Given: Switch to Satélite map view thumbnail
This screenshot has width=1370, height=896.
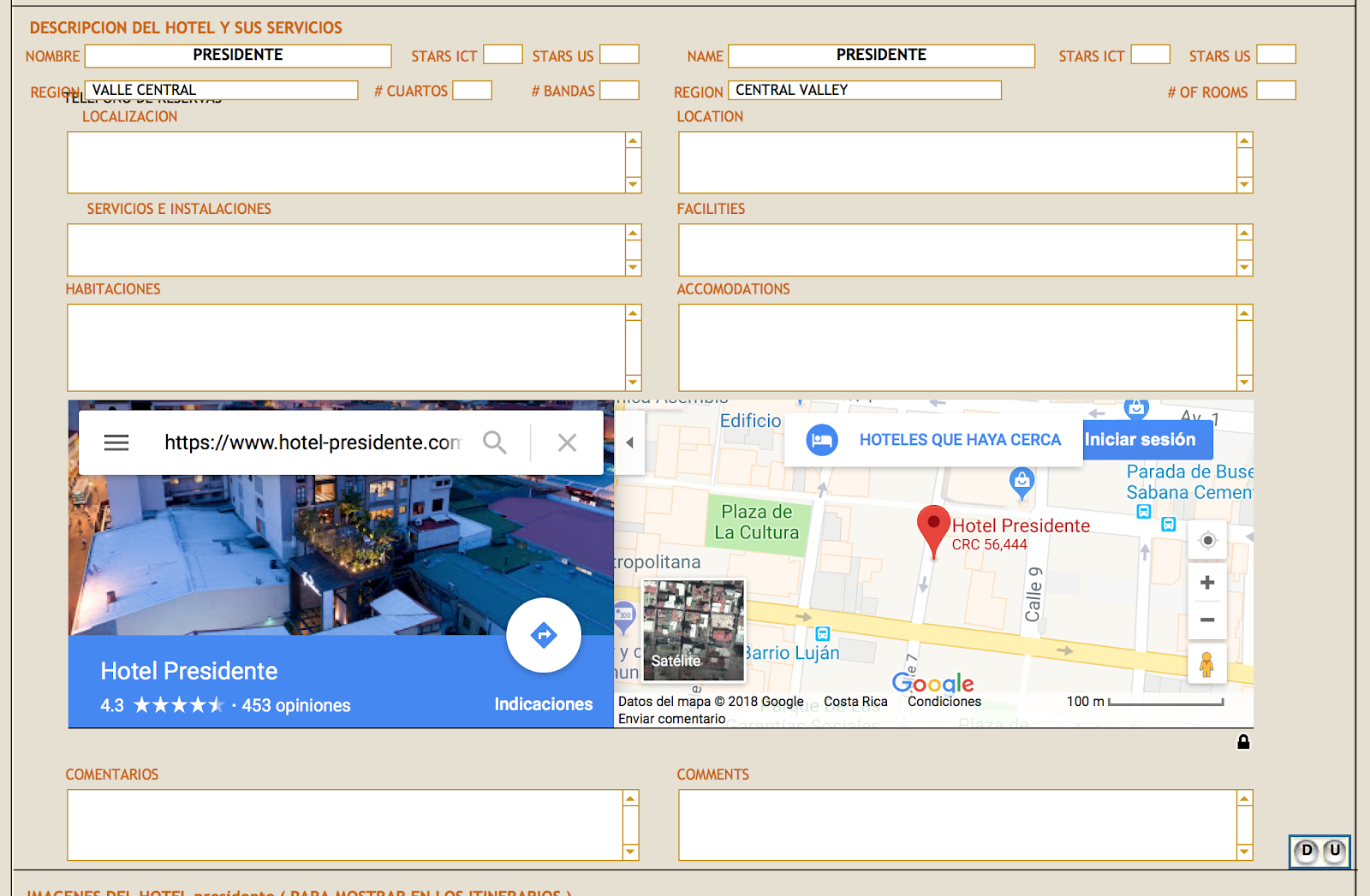Looking at the screenshot, I should click(x=694, y=631).
